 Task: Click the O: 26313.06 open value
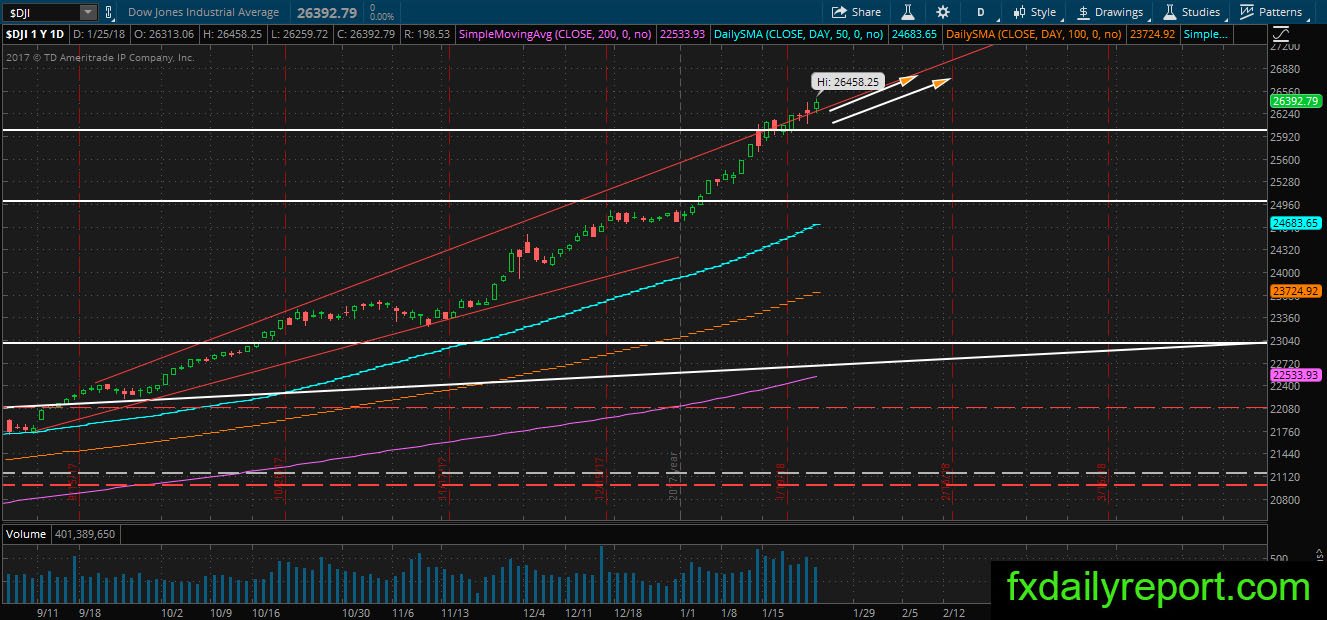[x=166, y=34]
